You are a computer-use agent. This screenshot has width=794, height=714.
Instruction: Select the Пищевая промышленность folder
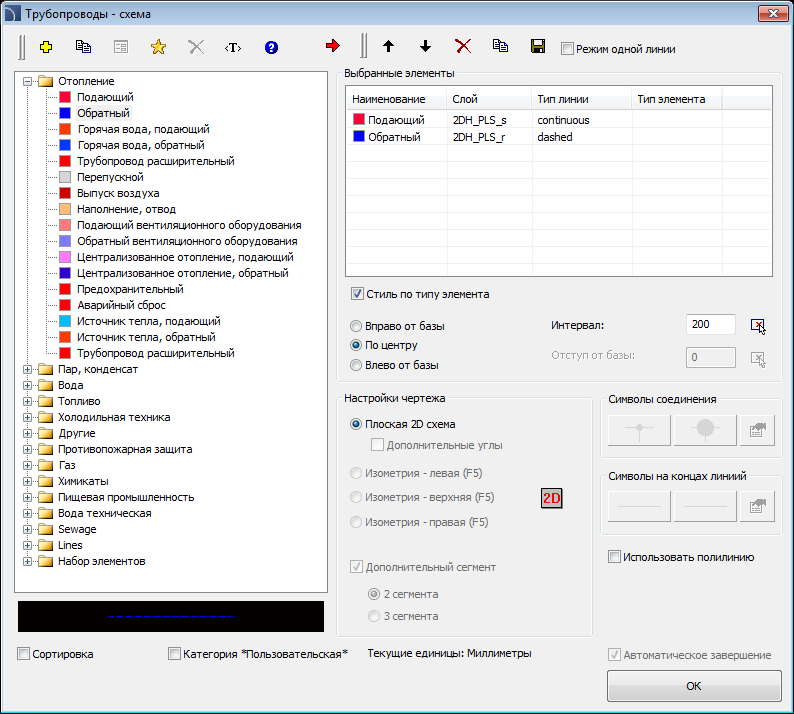pyautogui.click(x=126, y=497)
